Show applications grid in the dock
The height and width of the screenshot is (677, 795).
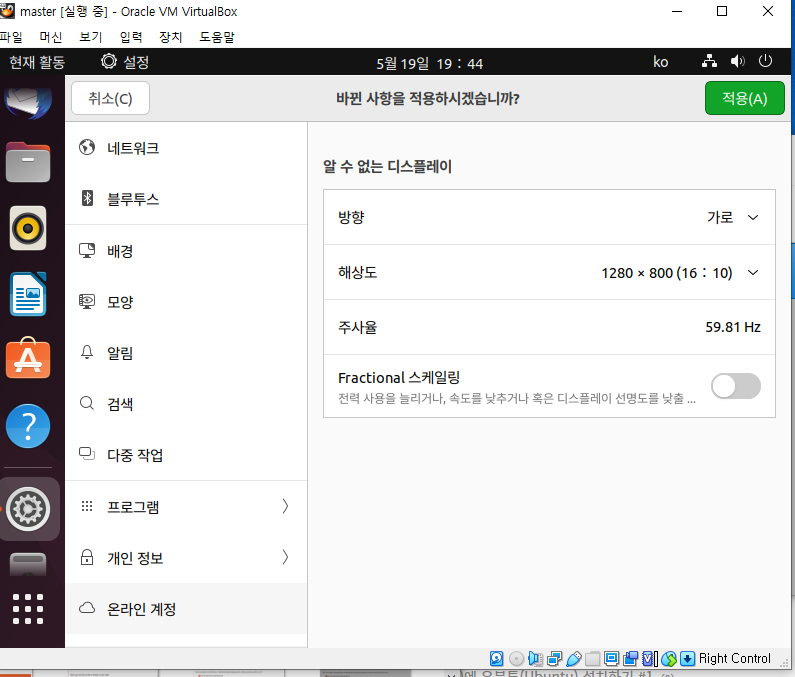(28, 609)
